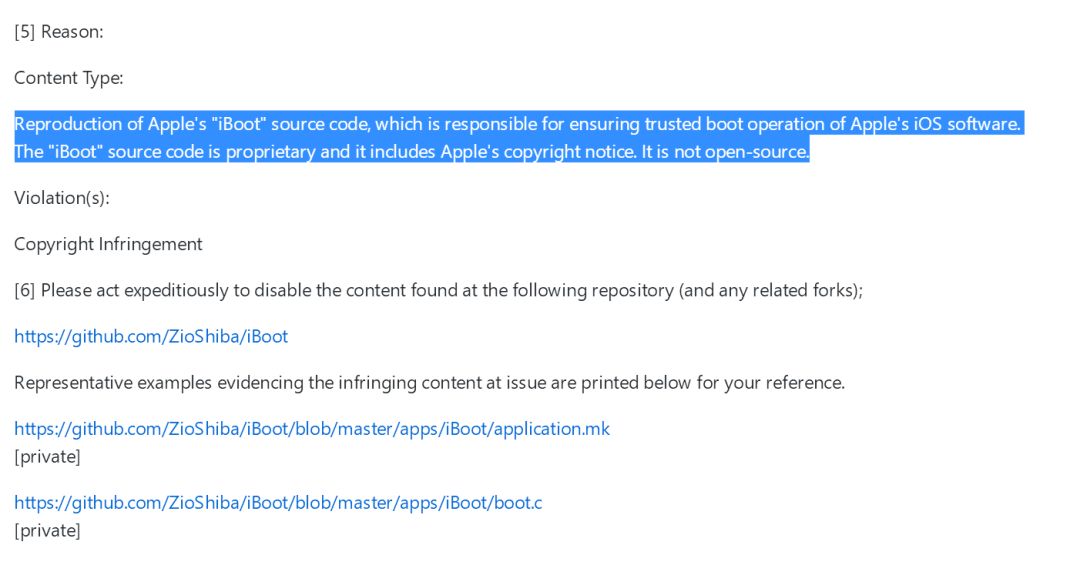Click '[private]' below the boot.c link
Image resolution: width=1080 pixels, height=565 pixels.
tap(47, 530)
